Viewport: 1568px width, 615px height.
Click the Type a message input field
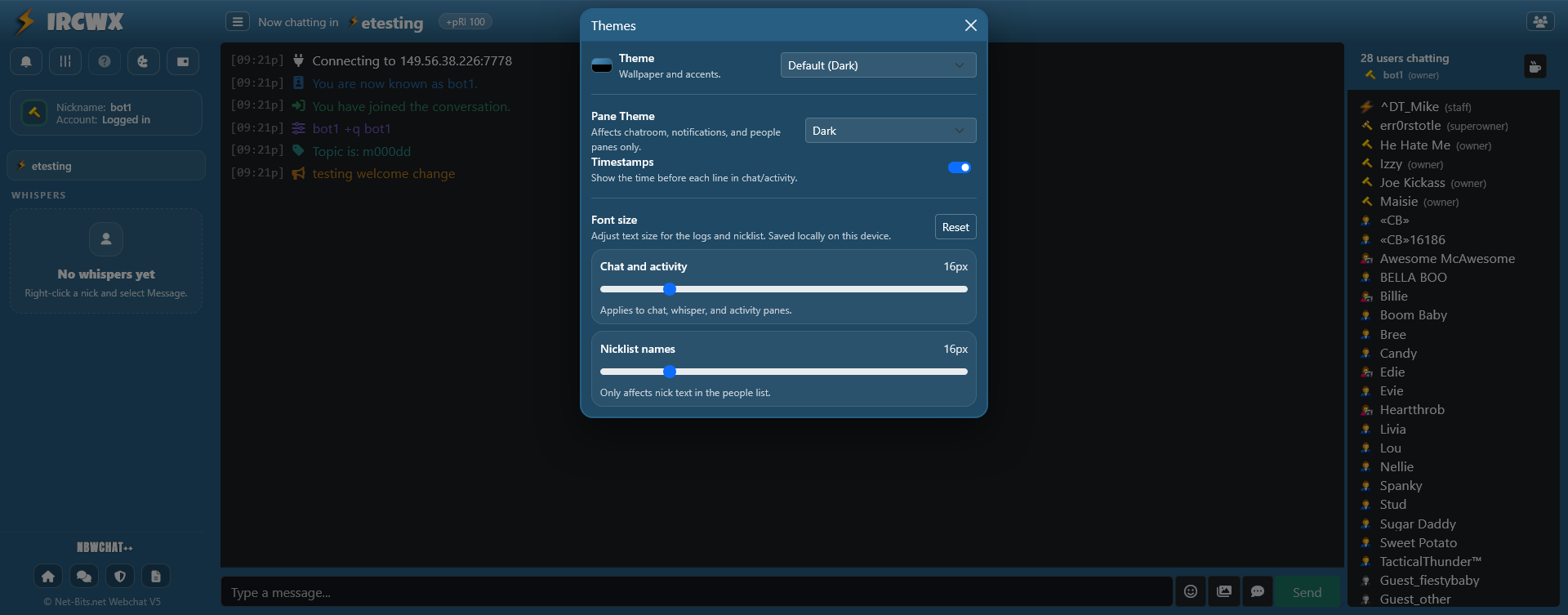[x=696, y=592]
